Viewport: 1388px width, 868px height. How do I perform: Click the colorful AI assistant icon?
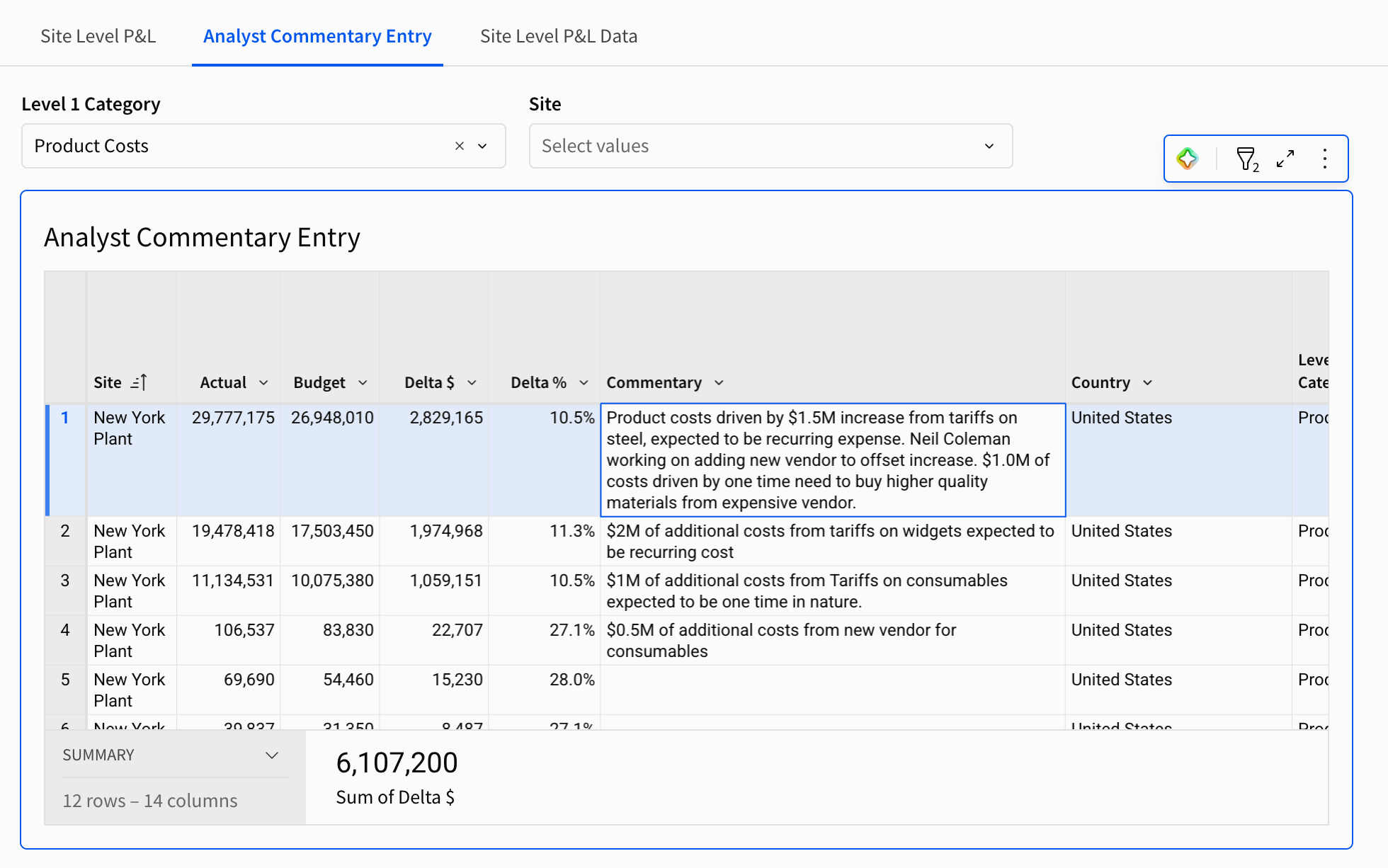(x=1188, y=159)
